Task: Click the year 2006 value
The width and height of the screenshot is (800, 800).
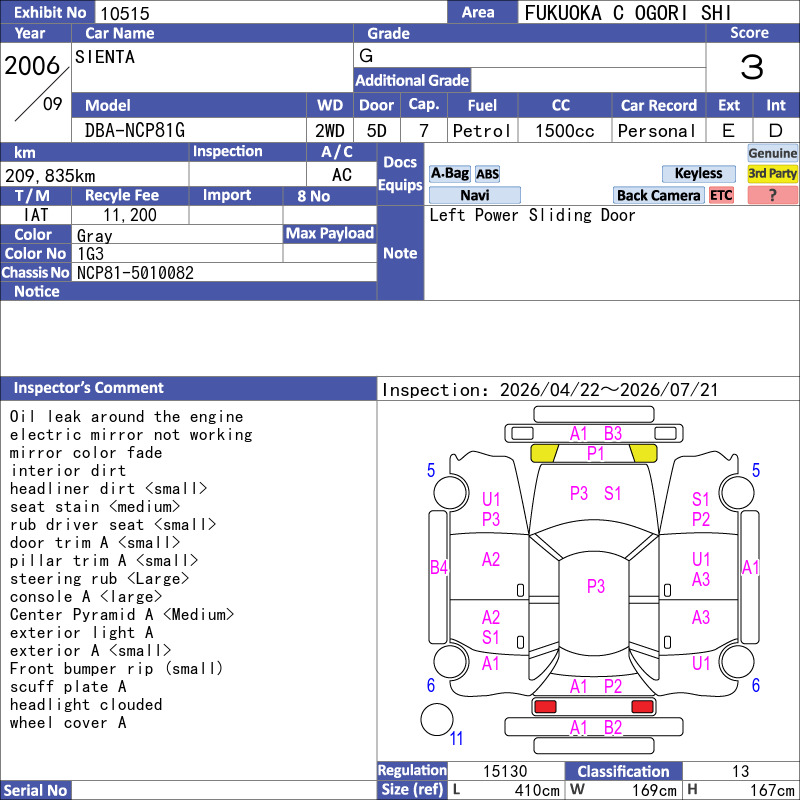Action: (32, 66)
